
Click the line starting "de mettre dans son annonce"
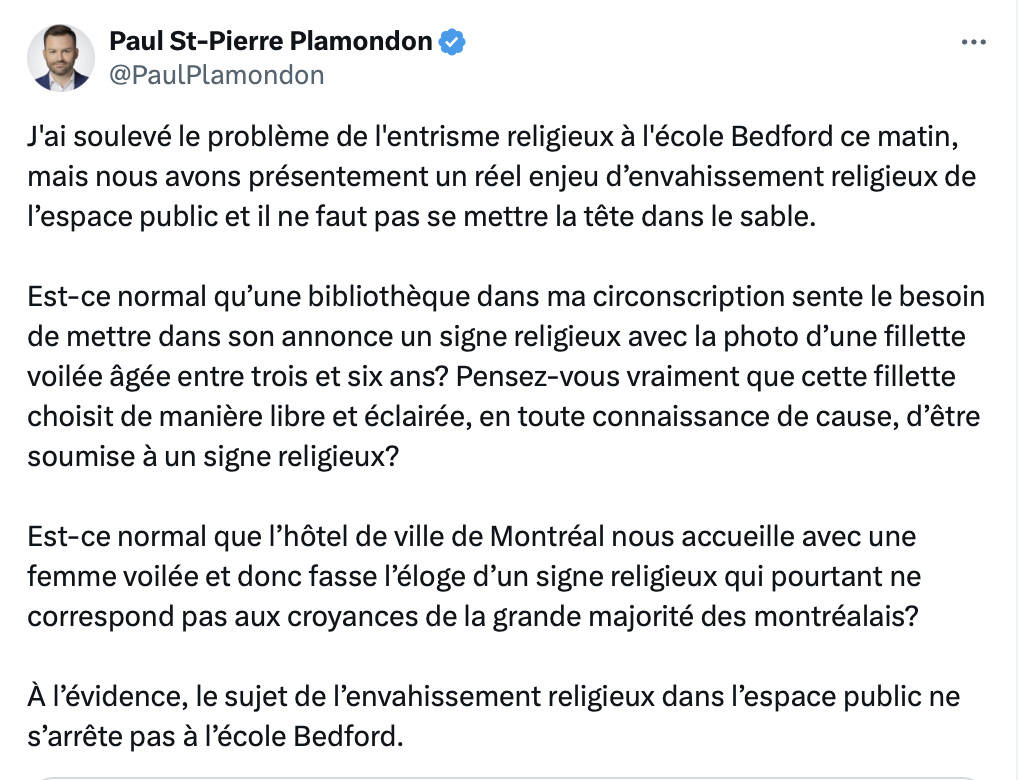point(496,337)
